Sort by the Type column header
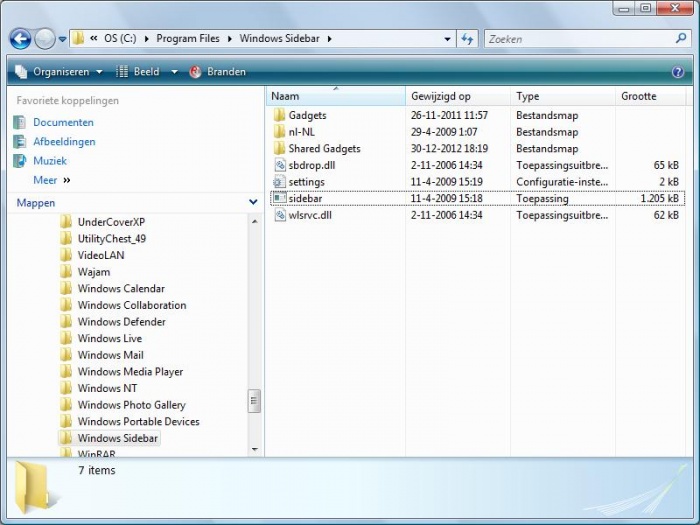Viewport: 700px width, 525px height. 562,96
